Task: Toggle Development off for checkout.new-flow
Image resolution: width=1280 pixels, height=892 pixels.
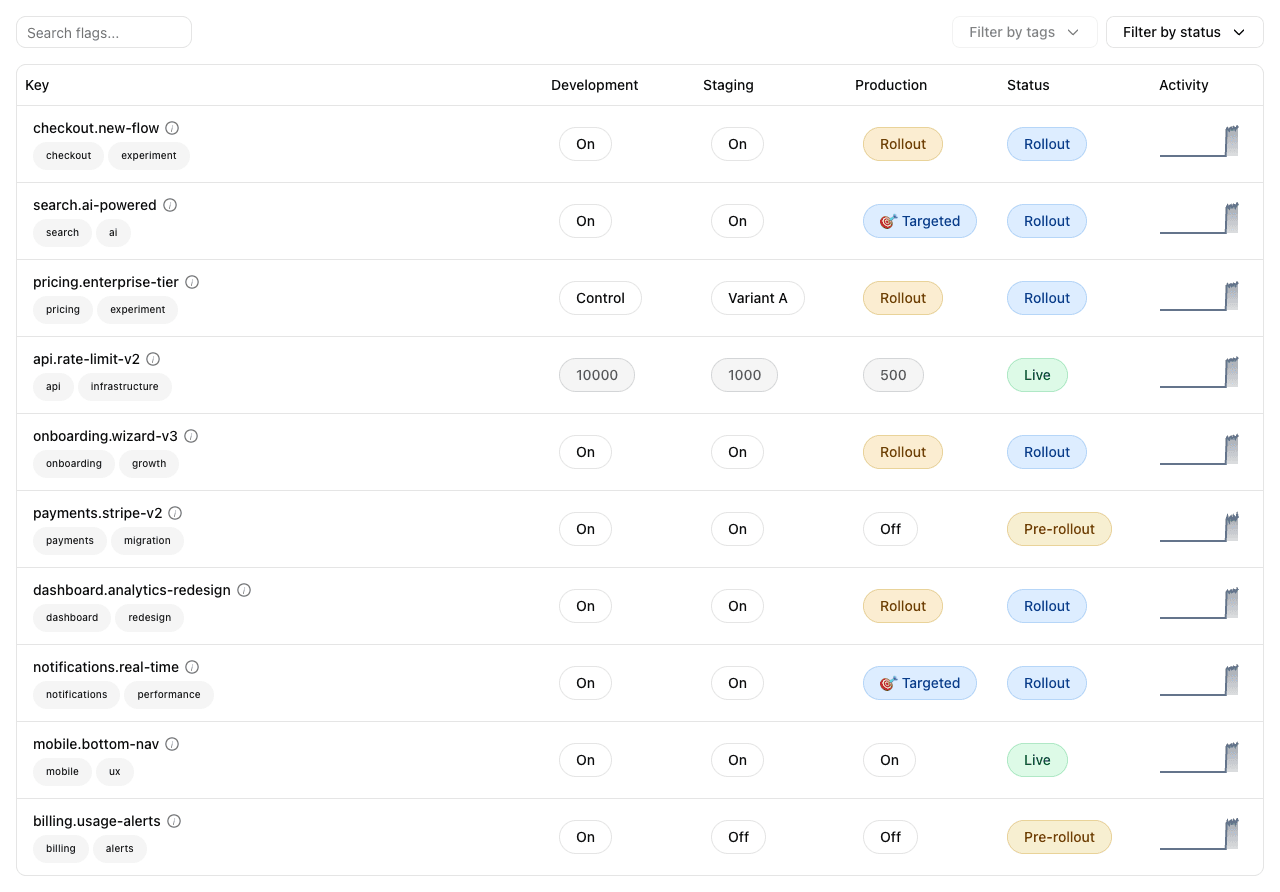Action: pyautogui.click(x=585, y=144)
